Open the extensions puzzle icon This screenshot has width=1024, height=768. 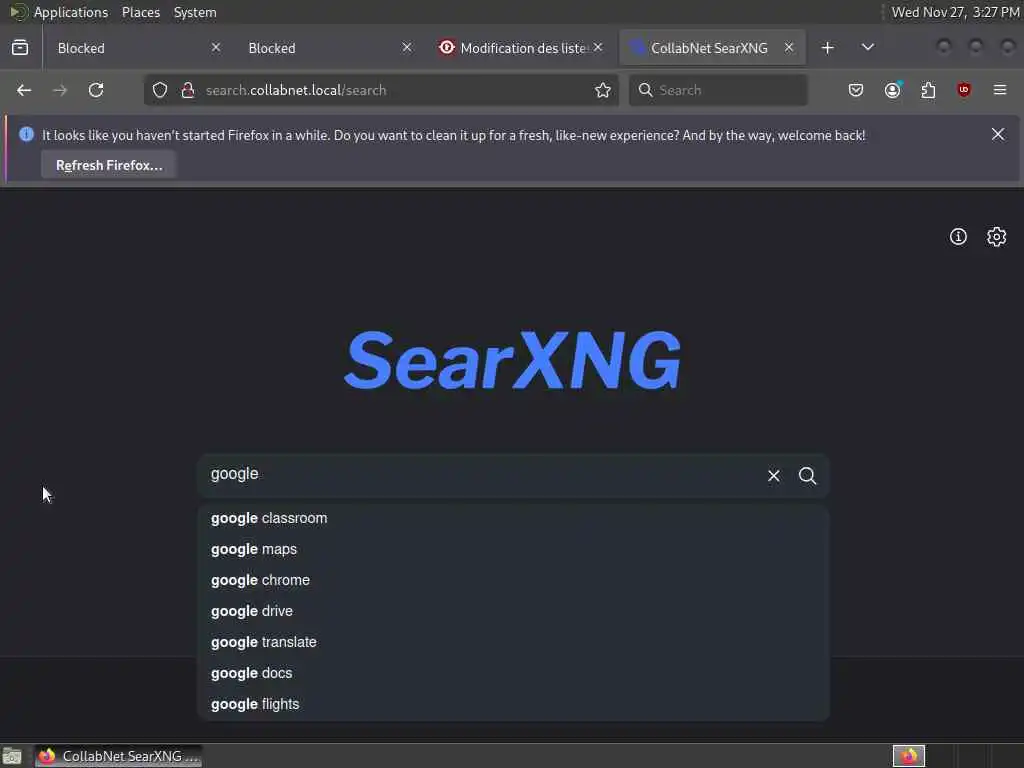(928, 90)
